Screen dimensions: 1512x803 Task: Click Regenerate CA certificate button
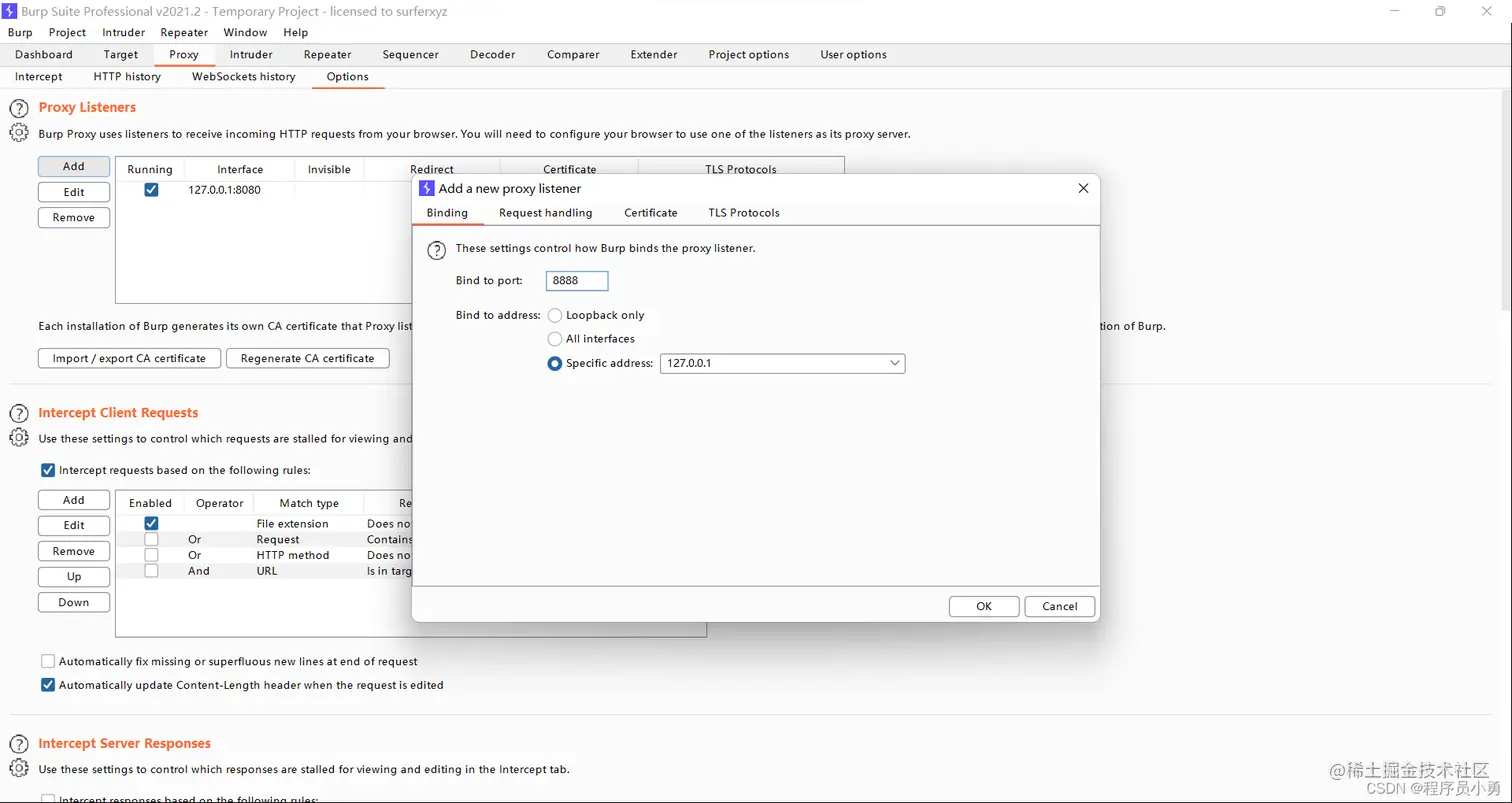pos(308,358)
